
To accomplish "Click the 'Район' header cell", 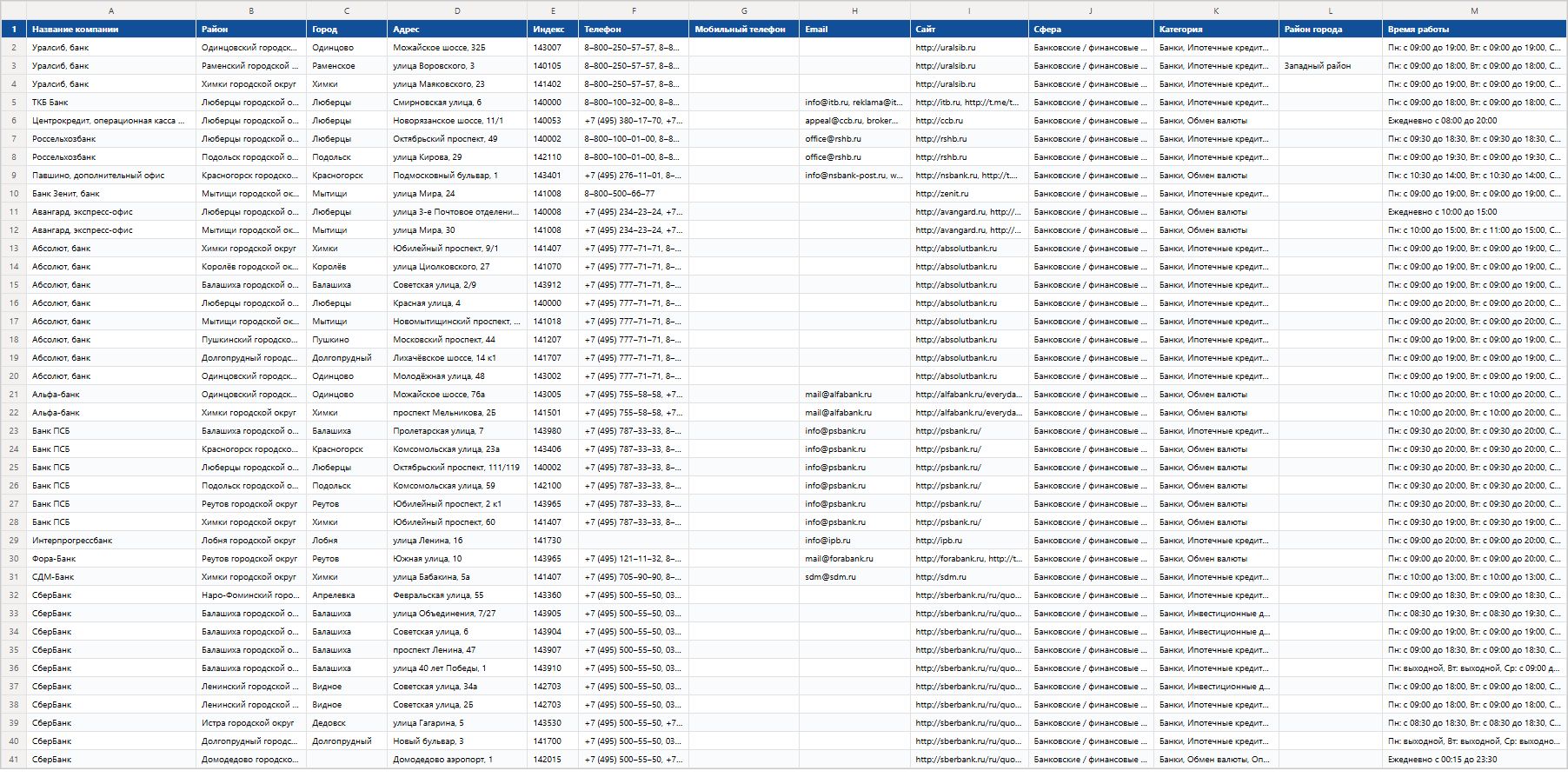I will tap(251, 30).
